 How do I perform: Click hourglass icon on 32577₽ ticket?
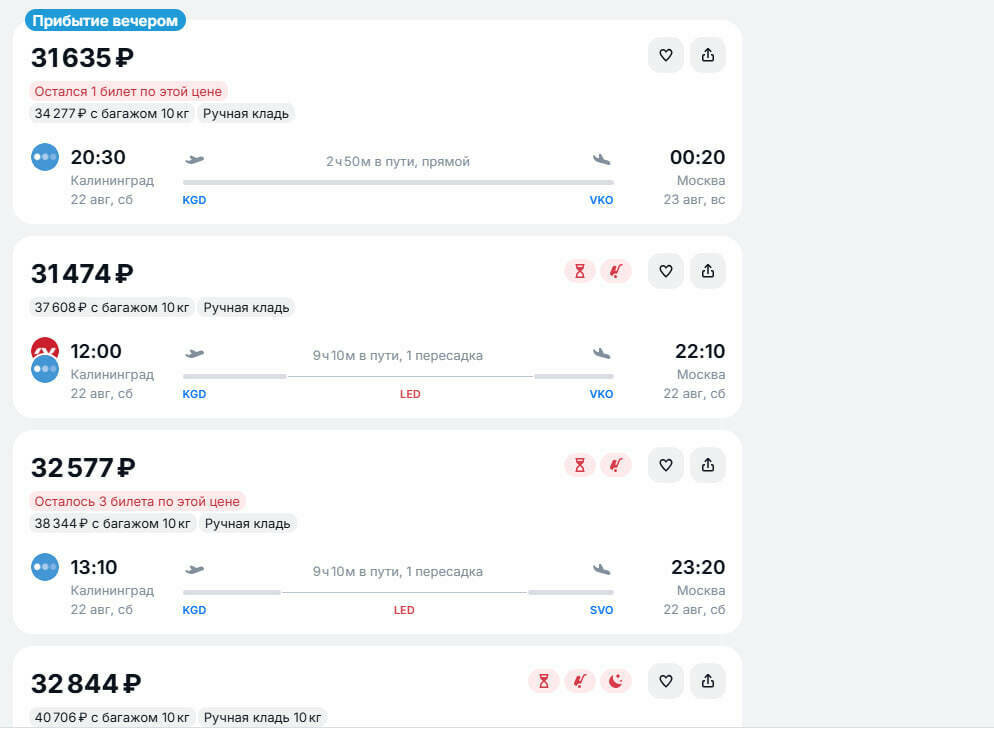(x=579, y=465)
